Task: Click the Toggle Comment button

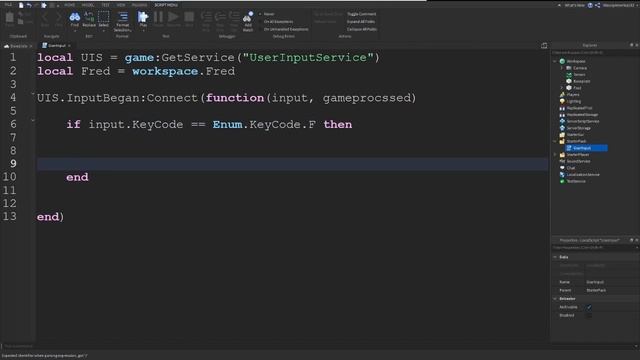Action: [x=362, y=14]
